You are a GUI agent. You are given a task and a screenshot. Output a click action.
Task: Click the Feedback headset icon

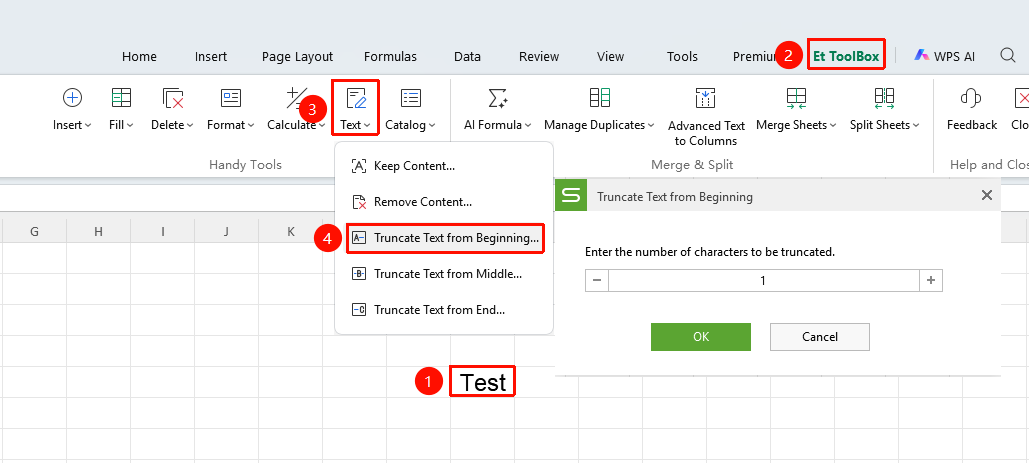pyautogui.click(x=971, y=98)
